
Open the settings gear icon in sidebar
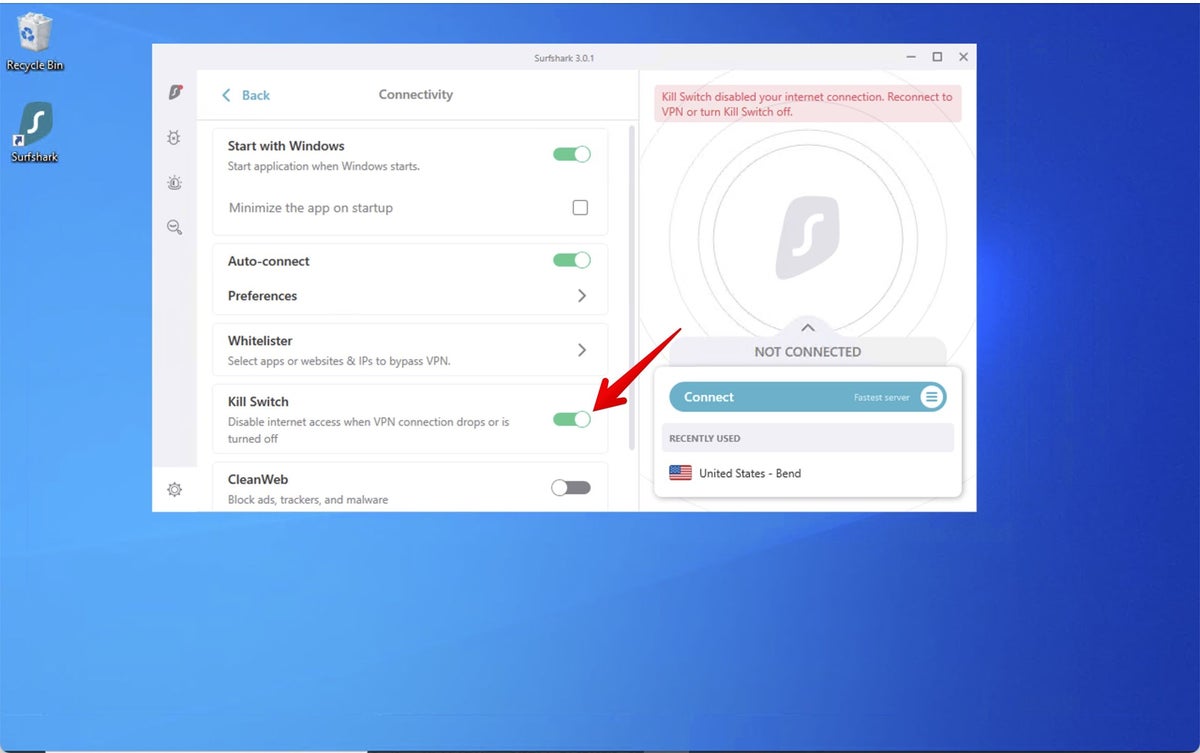tap(174, 490)
